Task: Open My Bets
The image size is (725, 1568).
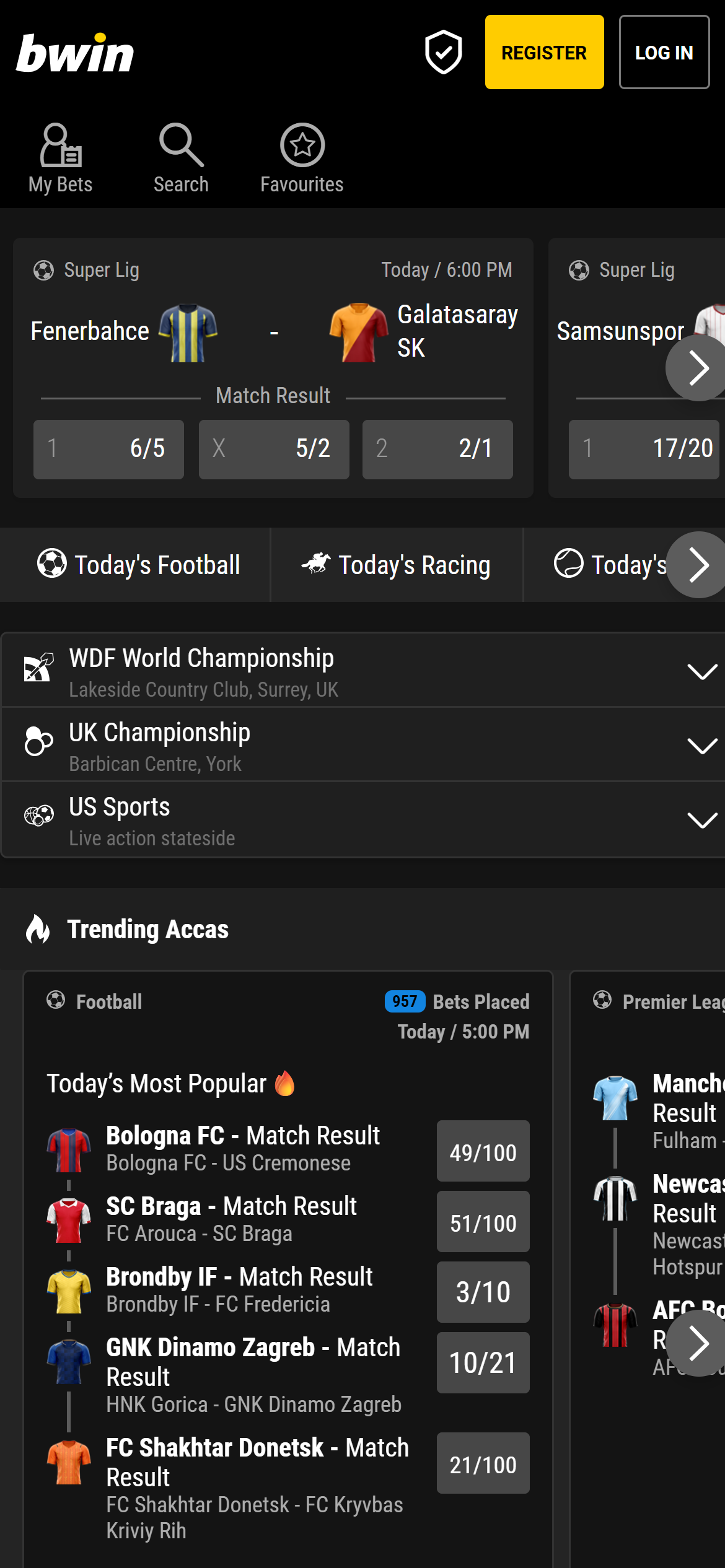Action: click(x=60, y=157)
